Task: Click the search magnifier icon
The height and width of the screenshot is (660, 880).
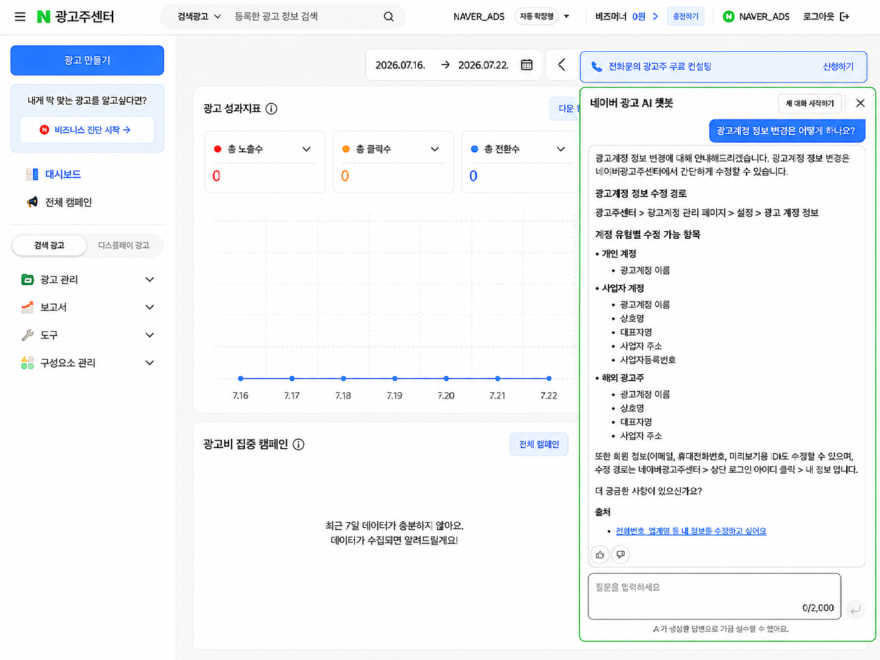Action: tap(388, 16)
